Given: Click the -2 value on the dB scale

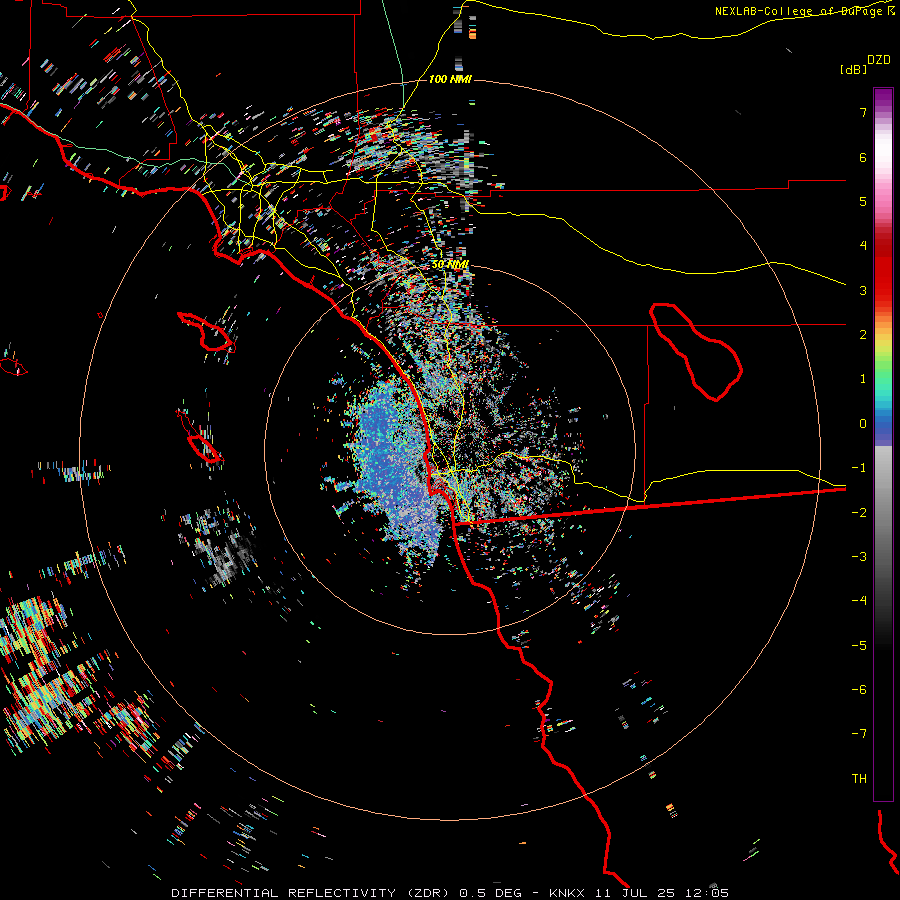Looking at the screenshot, I should [859, 512].
